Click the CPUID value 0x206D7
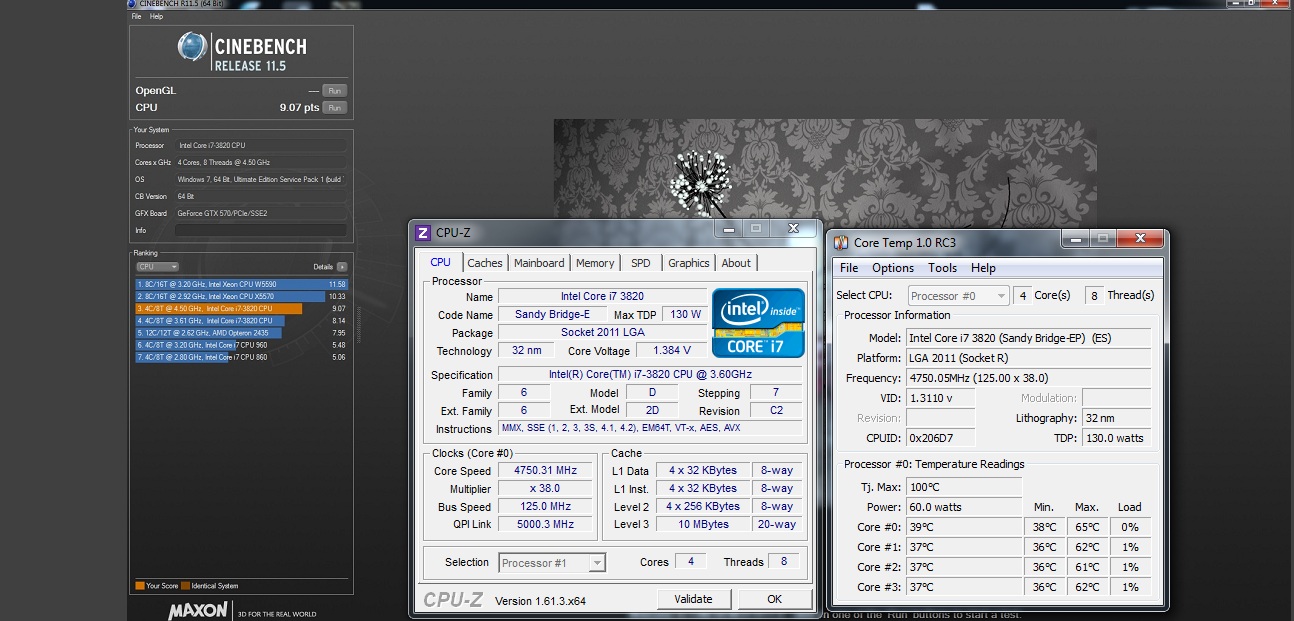This screenshot has height=621, width=1294. pyautogui.click(x=940, y=438)
